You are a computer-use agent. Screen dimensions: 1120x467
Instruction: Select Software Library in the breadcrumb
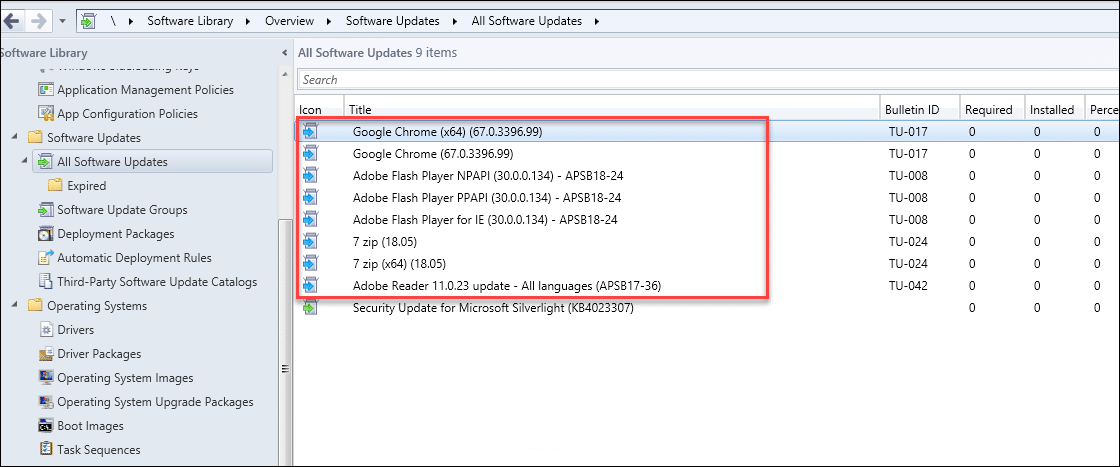(x=190, y=21)
